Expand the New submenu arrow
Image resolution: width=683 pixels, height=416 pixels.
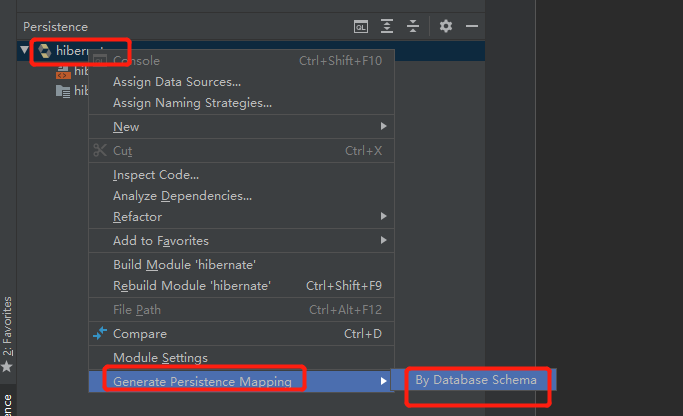383,127
